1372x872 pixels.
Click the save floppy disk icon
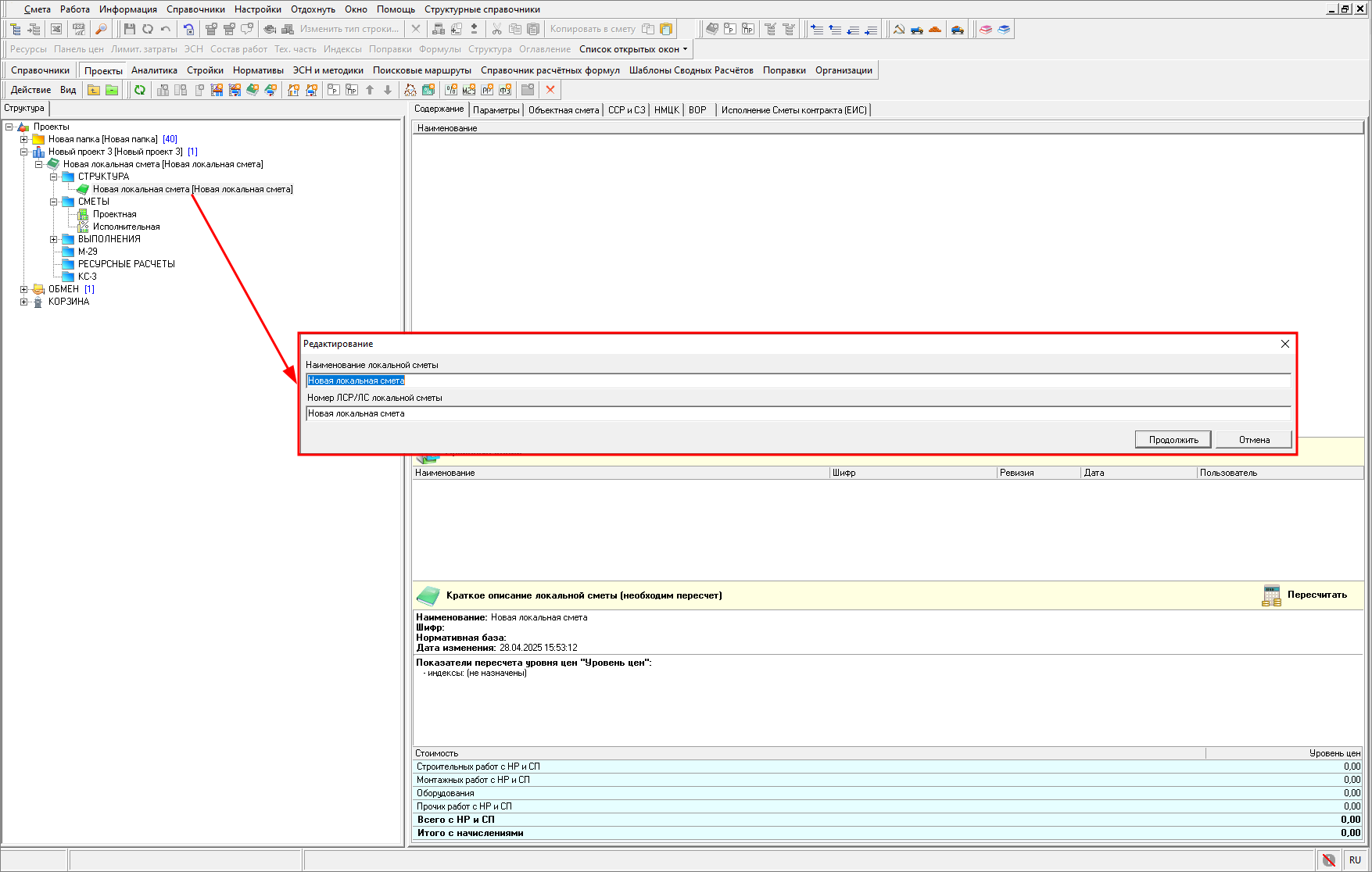[130, 29]
